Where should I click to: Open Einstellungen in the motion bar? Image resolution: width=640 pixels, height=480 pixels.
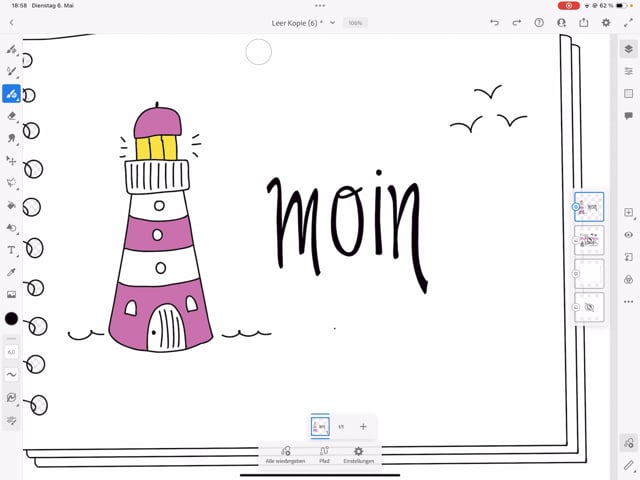tap(358, 455)
